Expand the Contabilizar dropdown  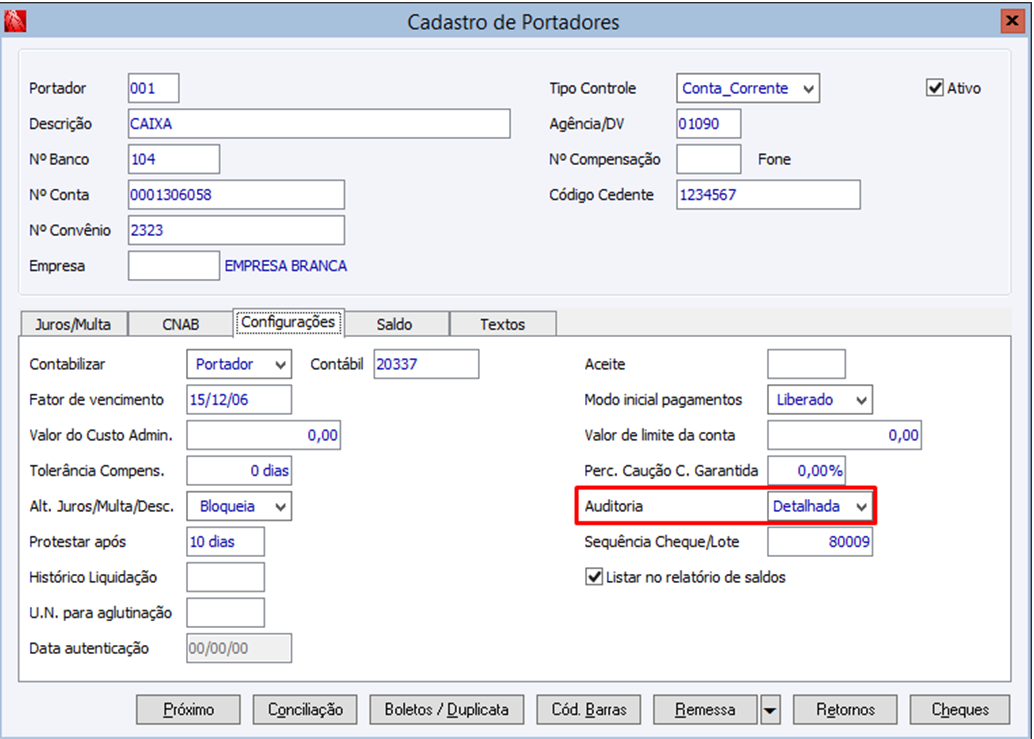(239, 364)
